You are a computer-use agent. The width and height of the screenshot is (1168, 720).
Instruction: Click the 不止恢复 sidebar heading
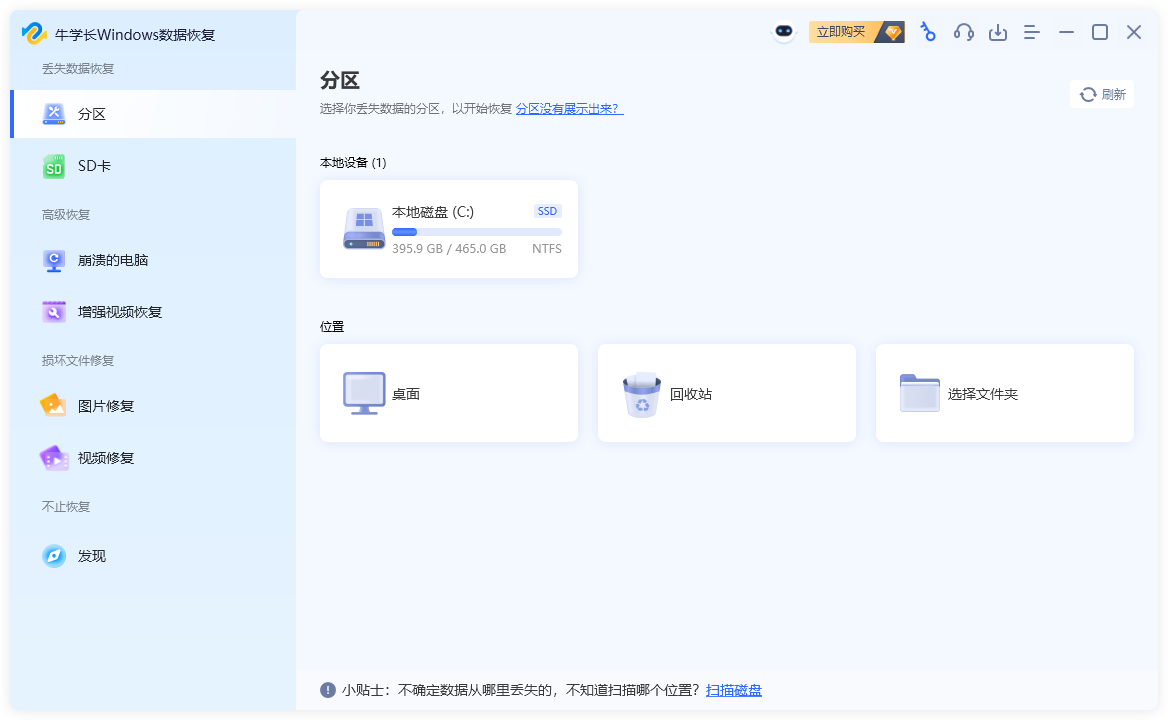pyautogui.click(x=66, y=506)
